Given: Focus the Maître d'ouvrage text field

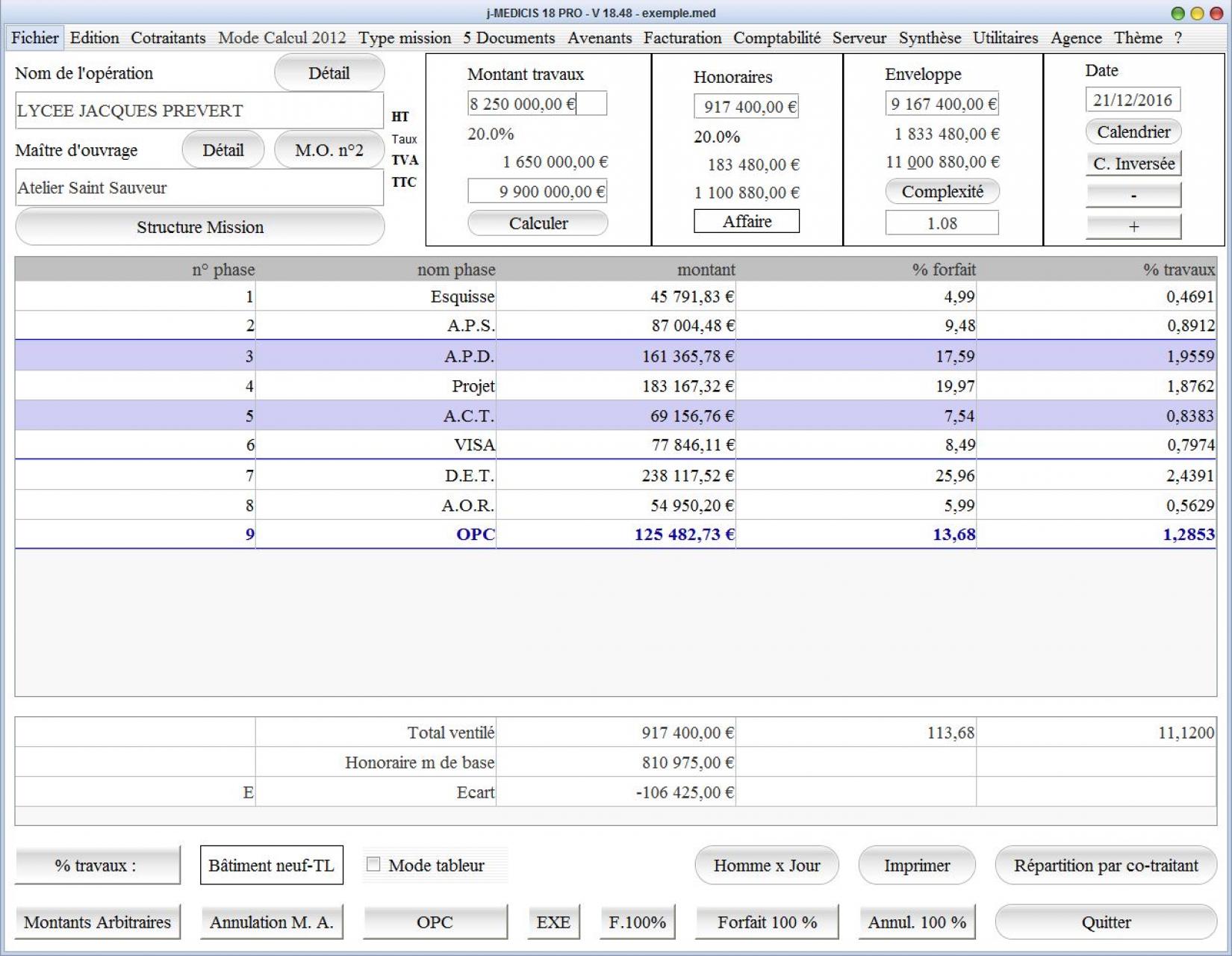Looking at the screenshot, I should (x=199, y=187).
